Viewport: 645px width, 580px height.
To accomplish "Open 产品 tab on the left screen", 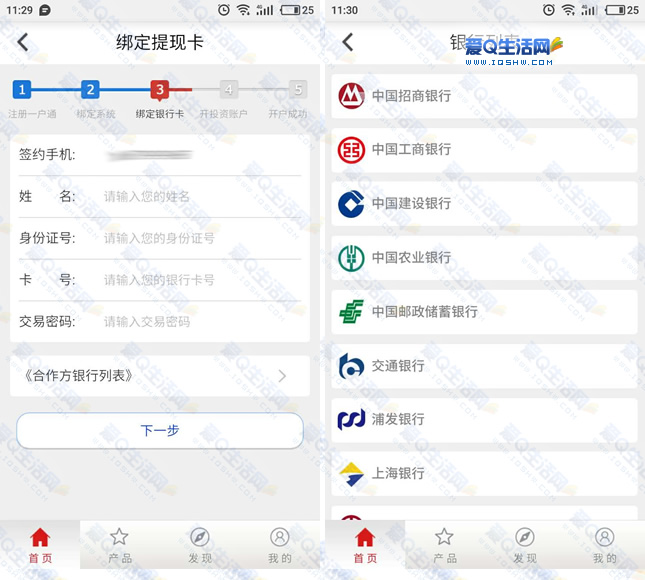I will click(120, 545).
